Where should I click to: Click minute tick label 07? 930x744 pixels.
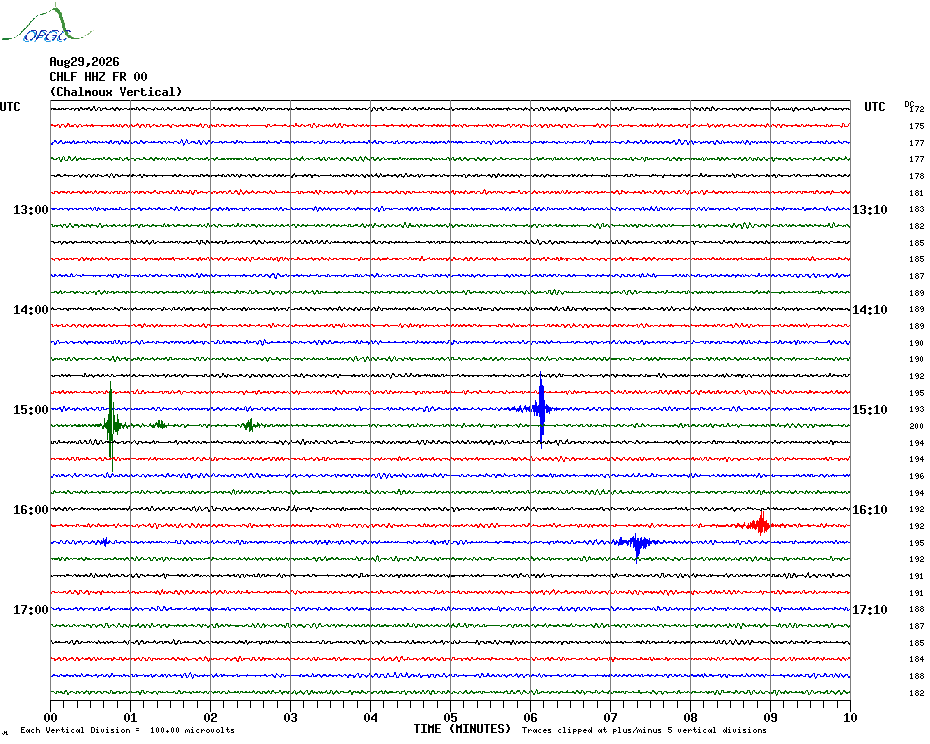coord(610,717)
